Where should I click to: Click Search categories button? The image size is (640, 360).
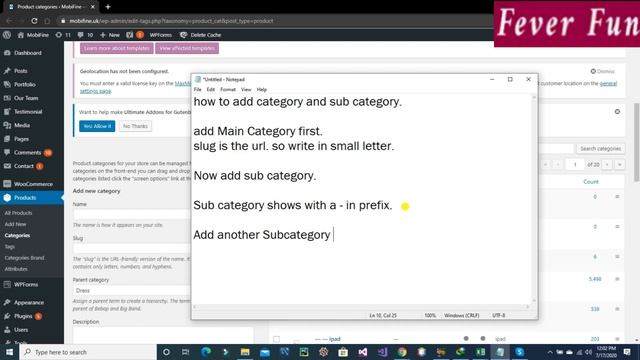pos(600,149)
